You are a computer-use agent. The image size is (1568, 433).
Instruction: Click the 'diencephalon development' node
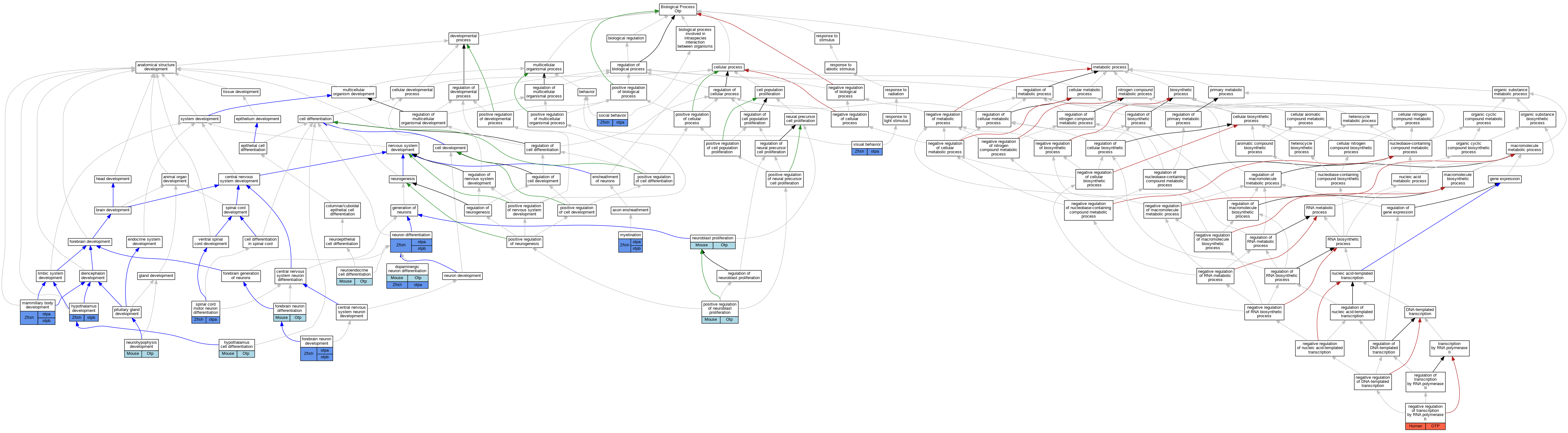pos(93,276)
